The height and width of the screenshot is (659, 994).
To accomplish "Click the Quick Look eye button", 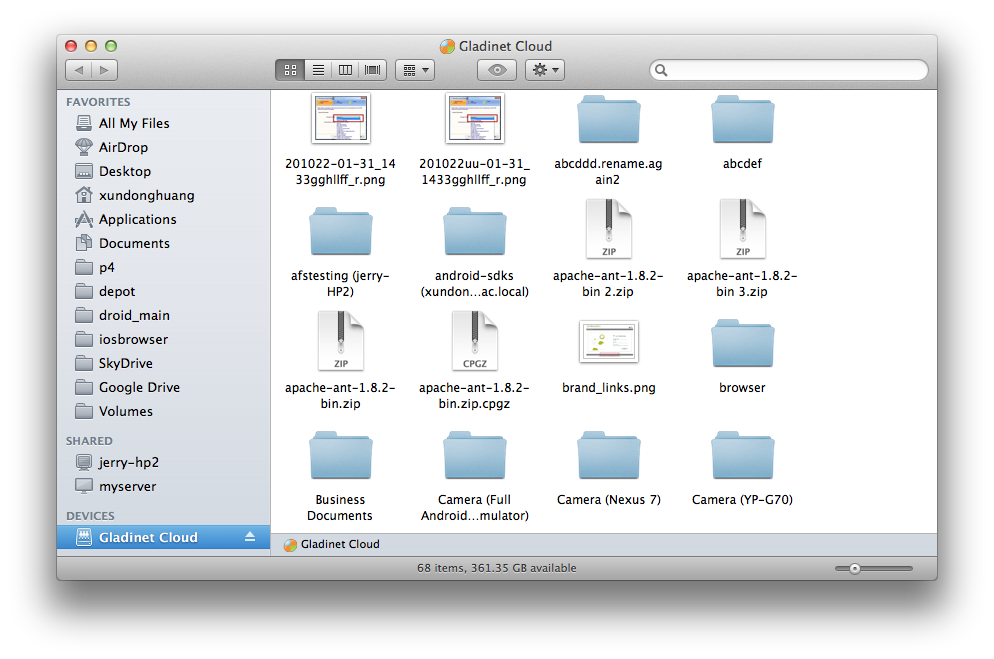I will coord(497,70).
